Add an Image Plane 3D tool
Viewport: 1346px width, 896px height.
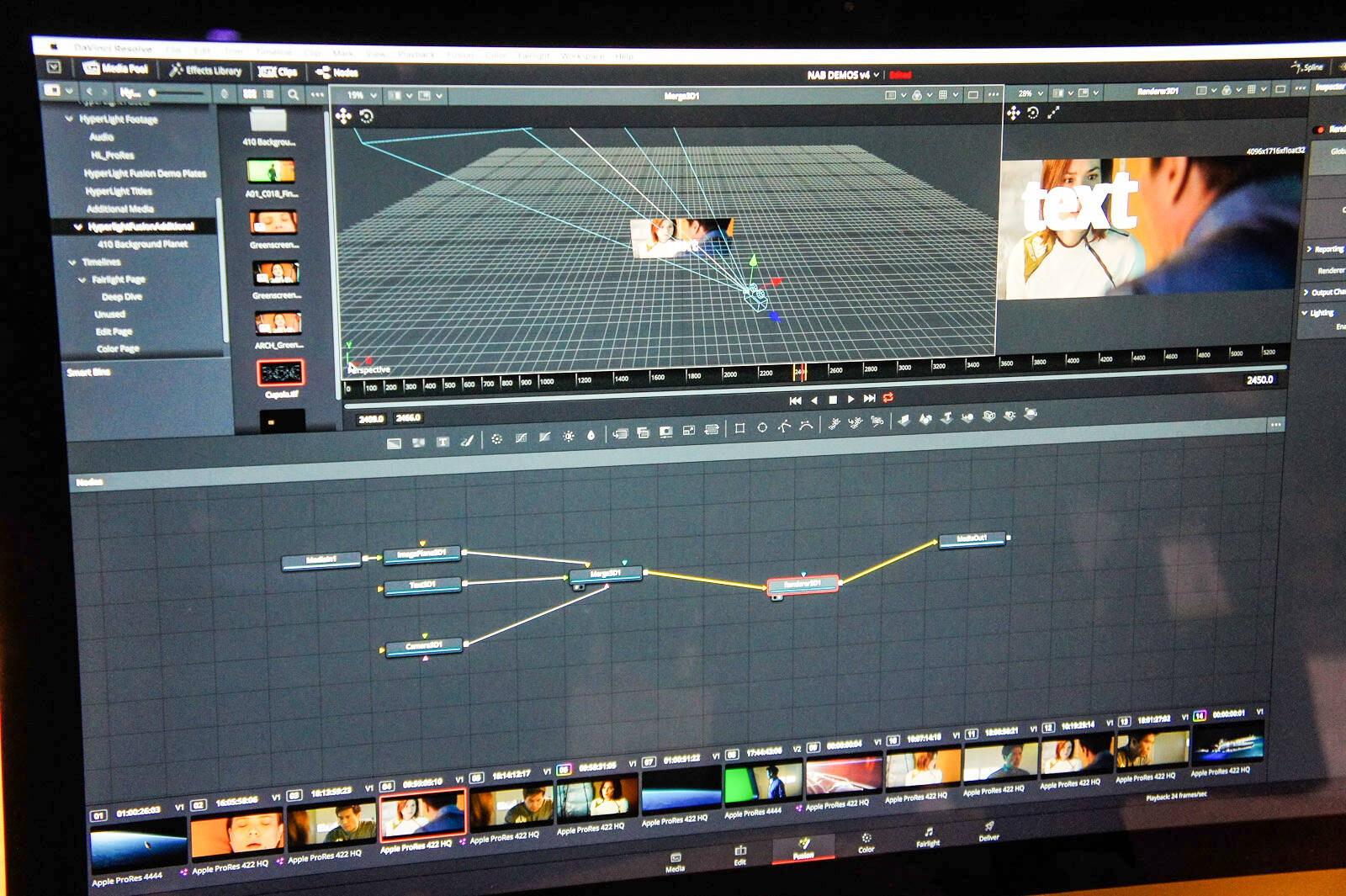pyautogui.click(x=904, y=419)
